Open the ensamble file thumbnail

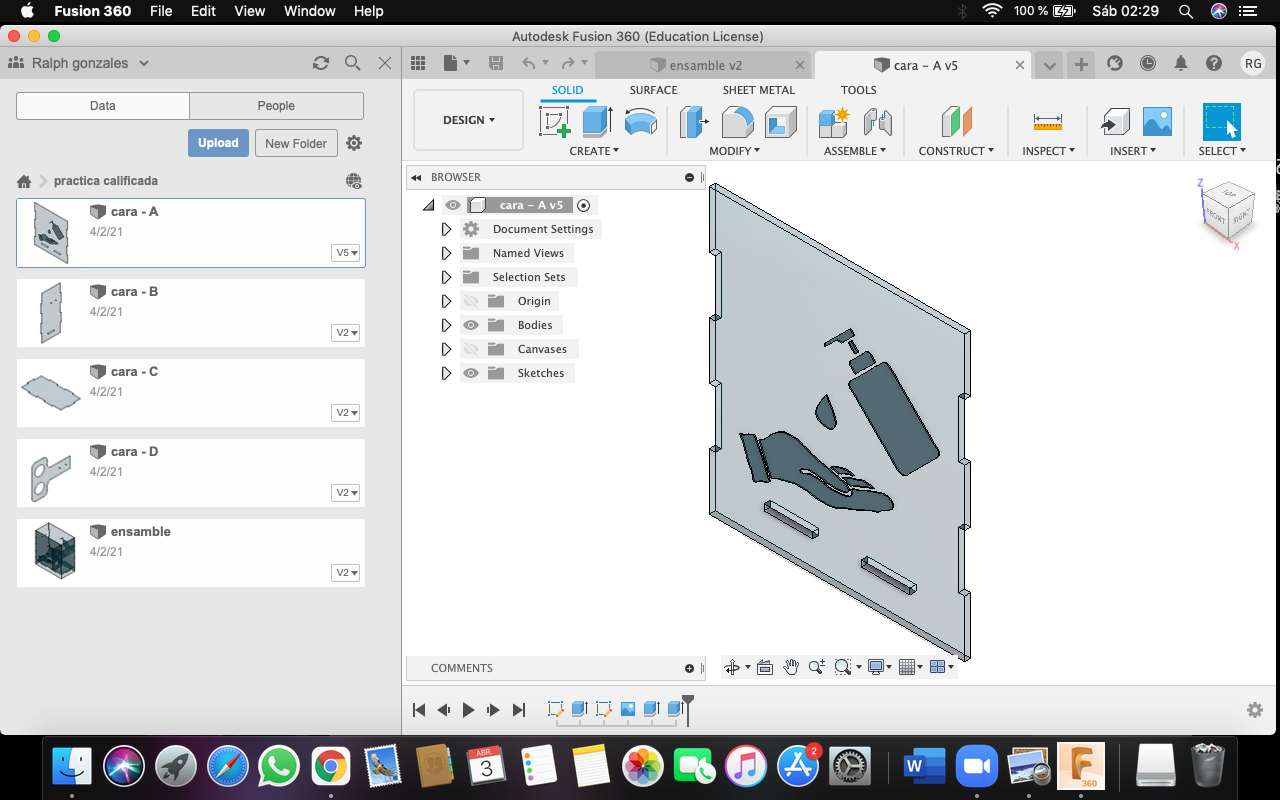point(52,552)
